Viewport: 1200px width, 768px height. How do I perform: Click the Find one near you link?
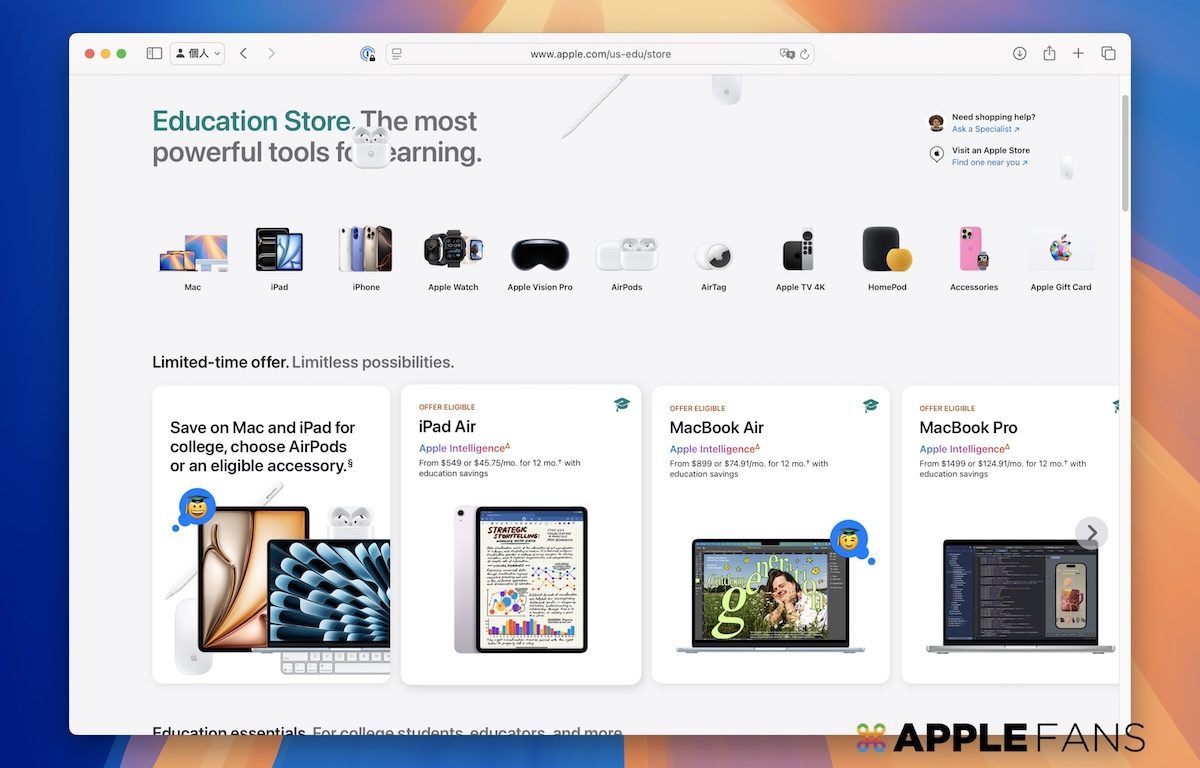tap(989, 162)
